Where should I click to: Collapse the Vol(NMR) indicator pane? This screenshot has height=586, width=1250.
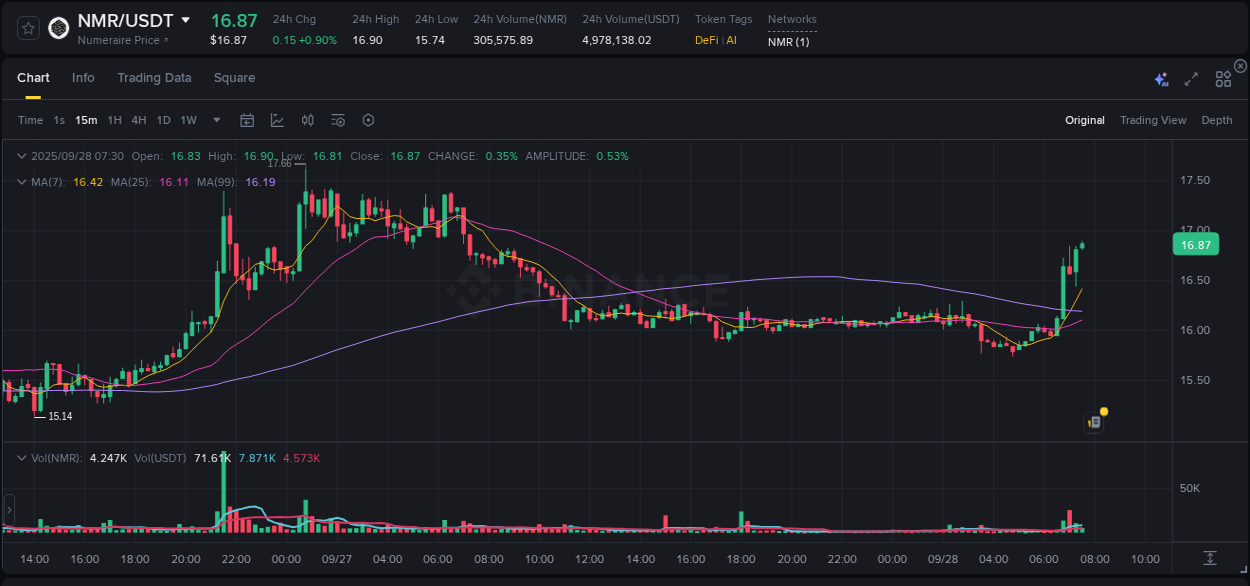pyautogui.click(x=20, y=457)
